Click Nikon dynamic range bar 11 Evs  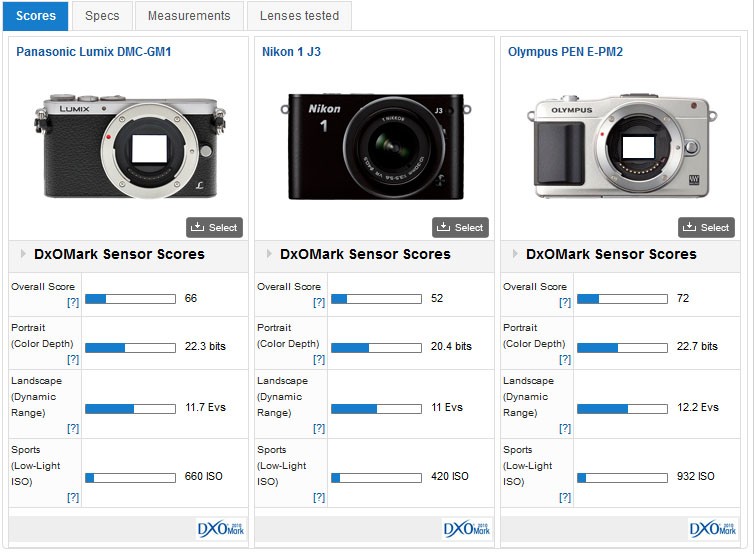(377, 409)
